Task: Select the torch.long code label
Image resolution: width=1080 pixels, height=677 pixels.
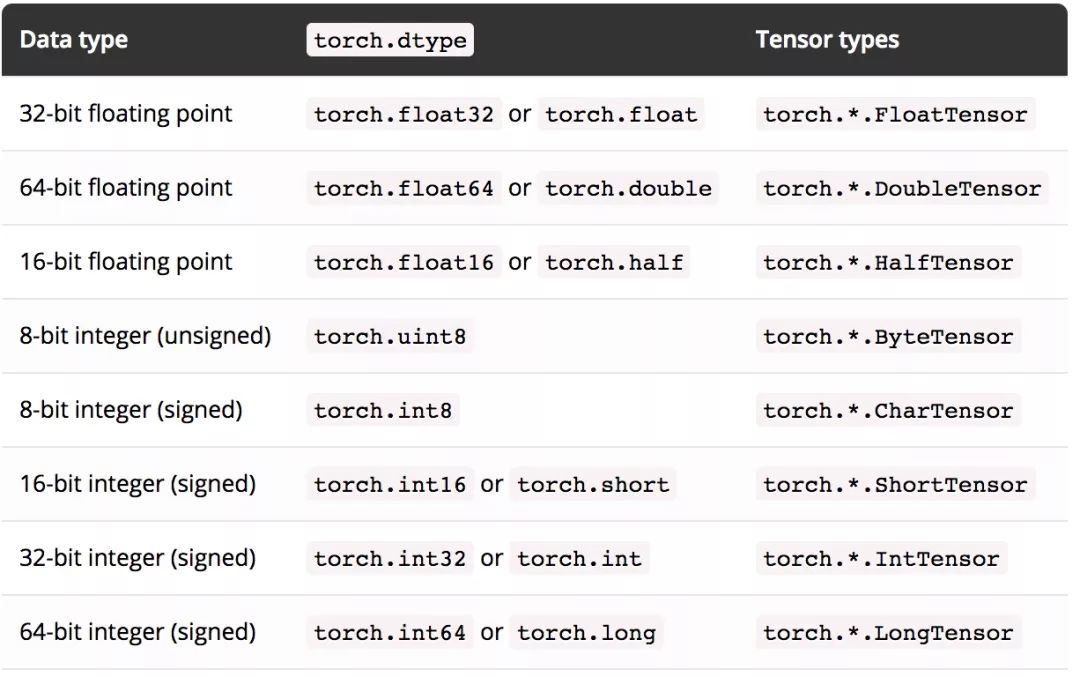Action: point(586,632)
